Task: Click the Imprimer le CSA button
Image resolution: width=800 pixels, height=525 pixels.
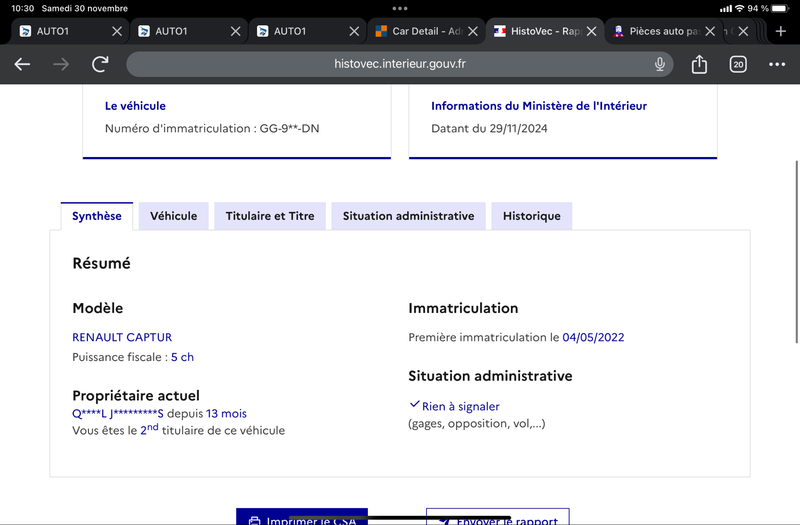Action: tap(302, 516)
